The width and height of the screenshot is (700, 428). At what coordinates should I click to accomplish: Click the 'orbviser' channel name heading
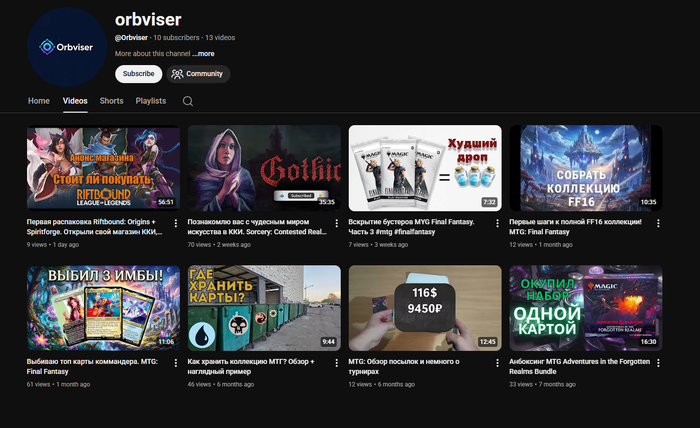pos(148,20)
